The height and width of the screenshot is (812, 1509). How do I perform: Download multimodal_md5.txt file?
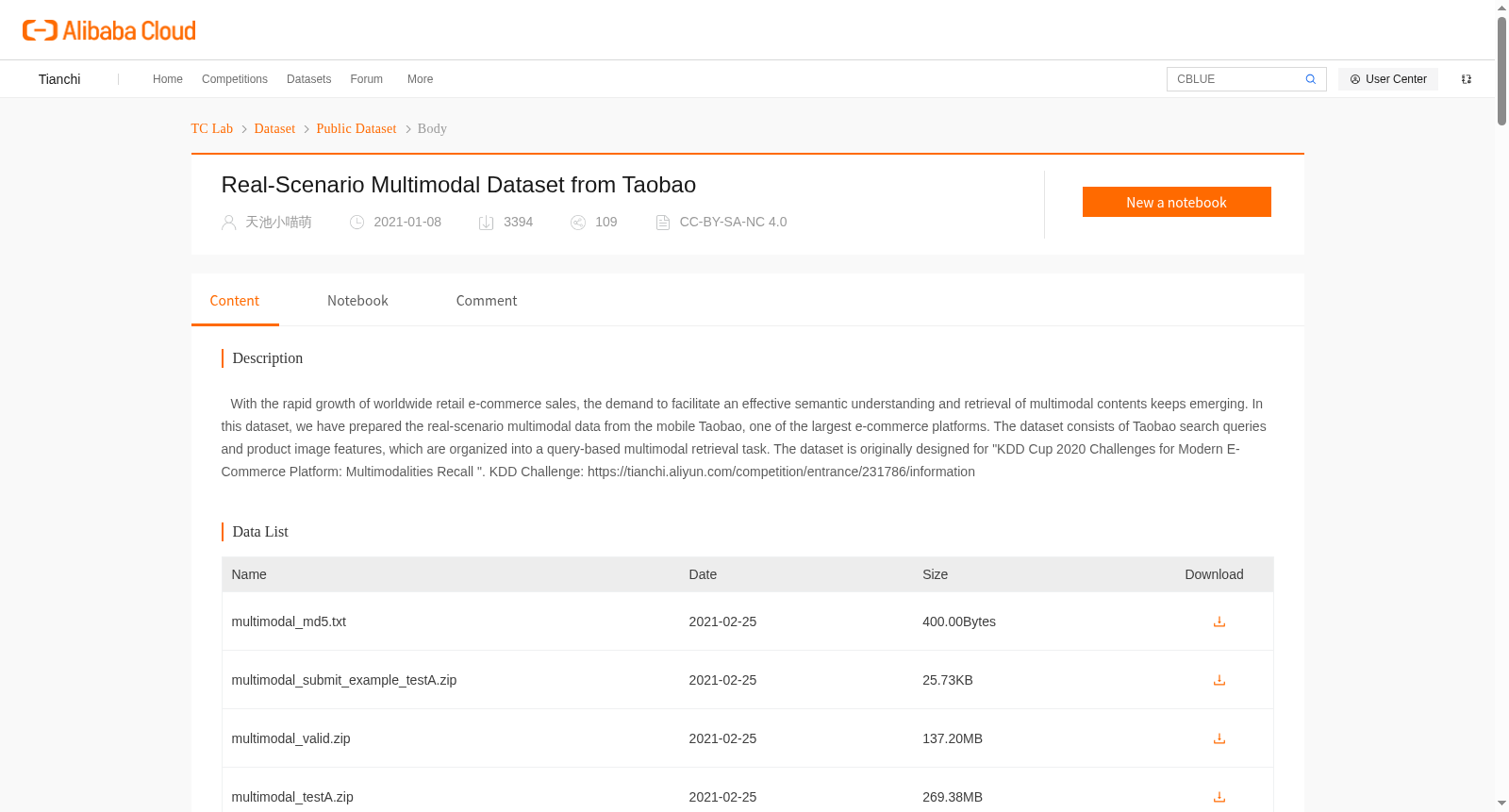click(x=1219, y=621)
